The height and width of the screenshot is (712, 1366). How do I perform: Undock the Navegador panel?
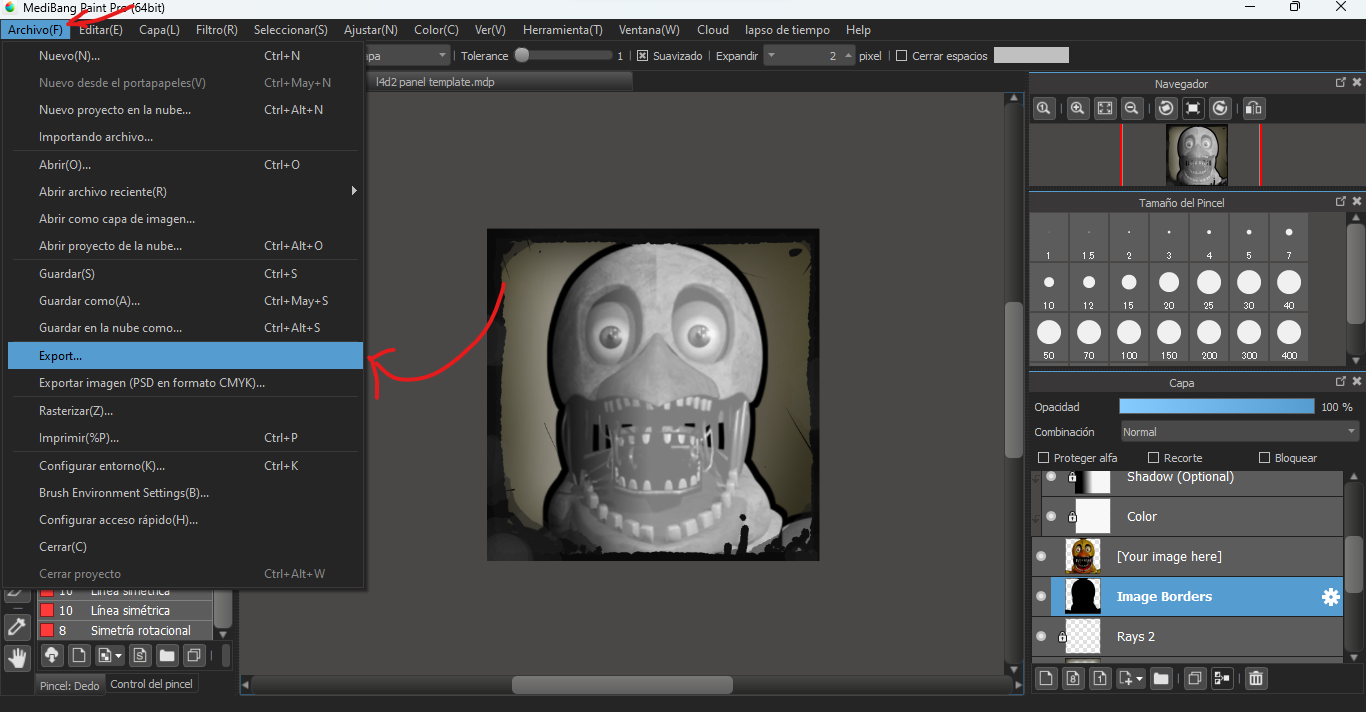click(x=1341, y=83)
